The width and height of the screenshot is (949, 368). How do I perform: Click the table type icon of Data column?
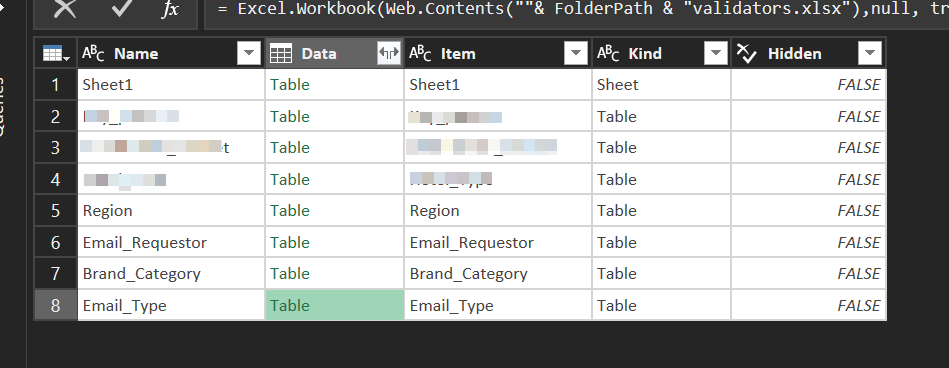tap(281, 54)
